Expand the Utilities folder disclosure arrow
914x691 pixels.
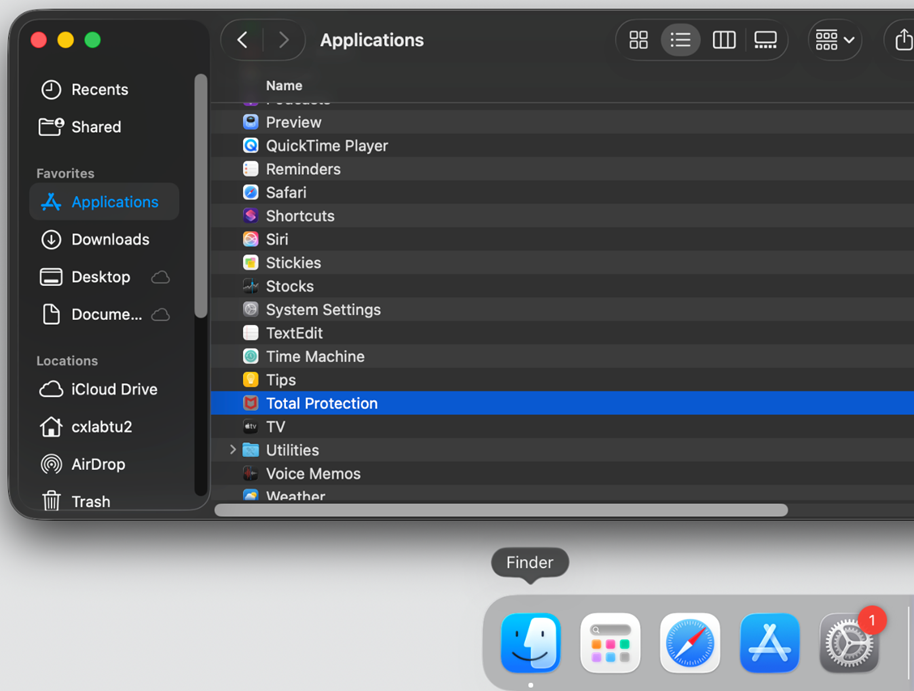[x=233, y=450]
